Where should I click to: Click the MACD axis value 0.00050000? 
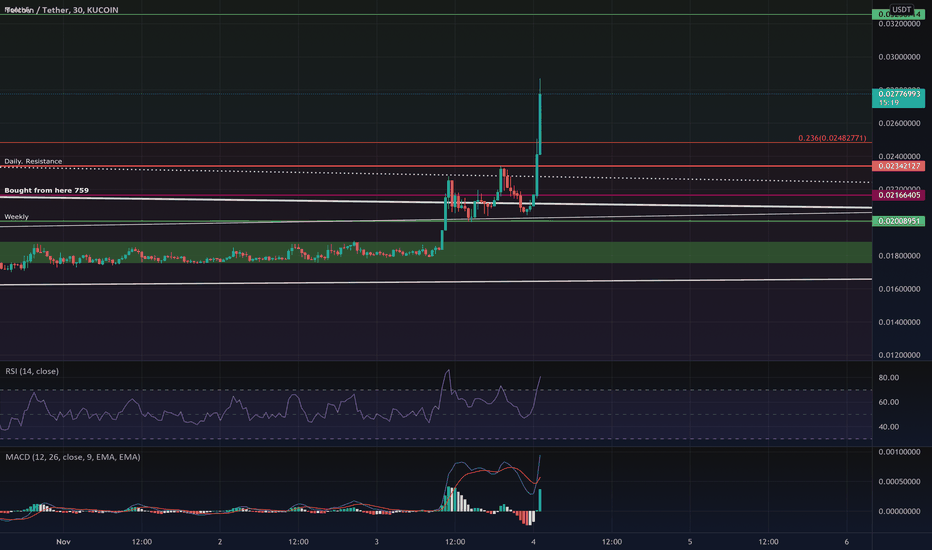pos(899,482)
